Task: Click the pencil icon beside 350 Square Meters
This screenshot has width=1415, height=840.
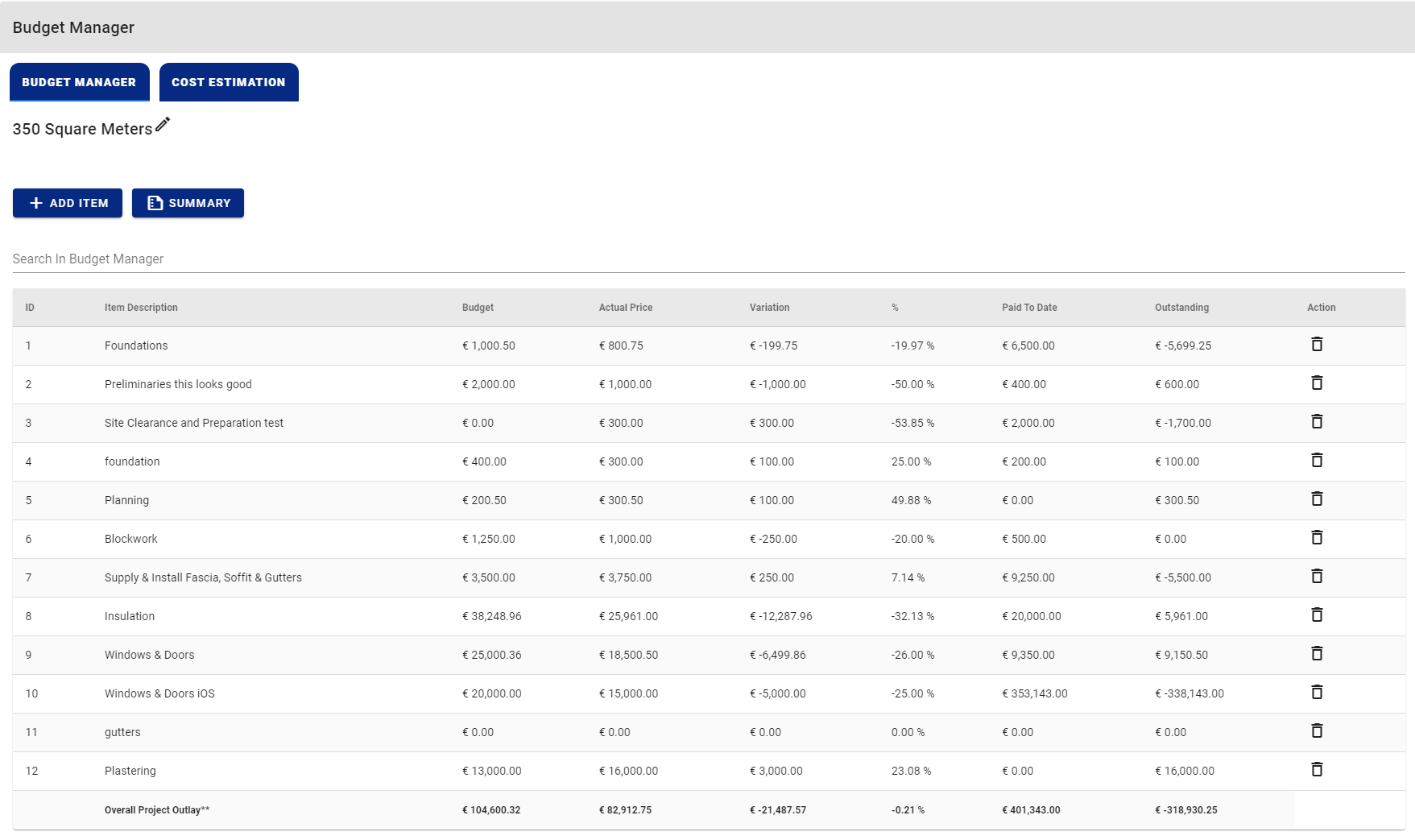Action: [x=163, y=125]
